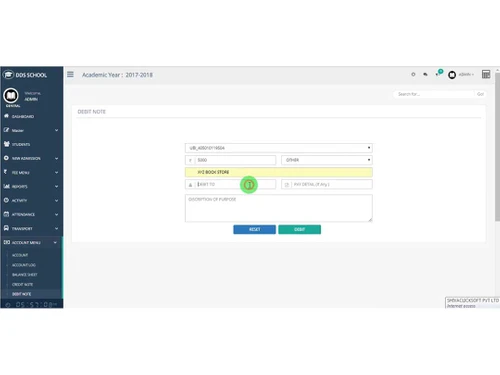Expand the Master menu chevron
This screenshot has width=500, height=375.
click(56, 130)
